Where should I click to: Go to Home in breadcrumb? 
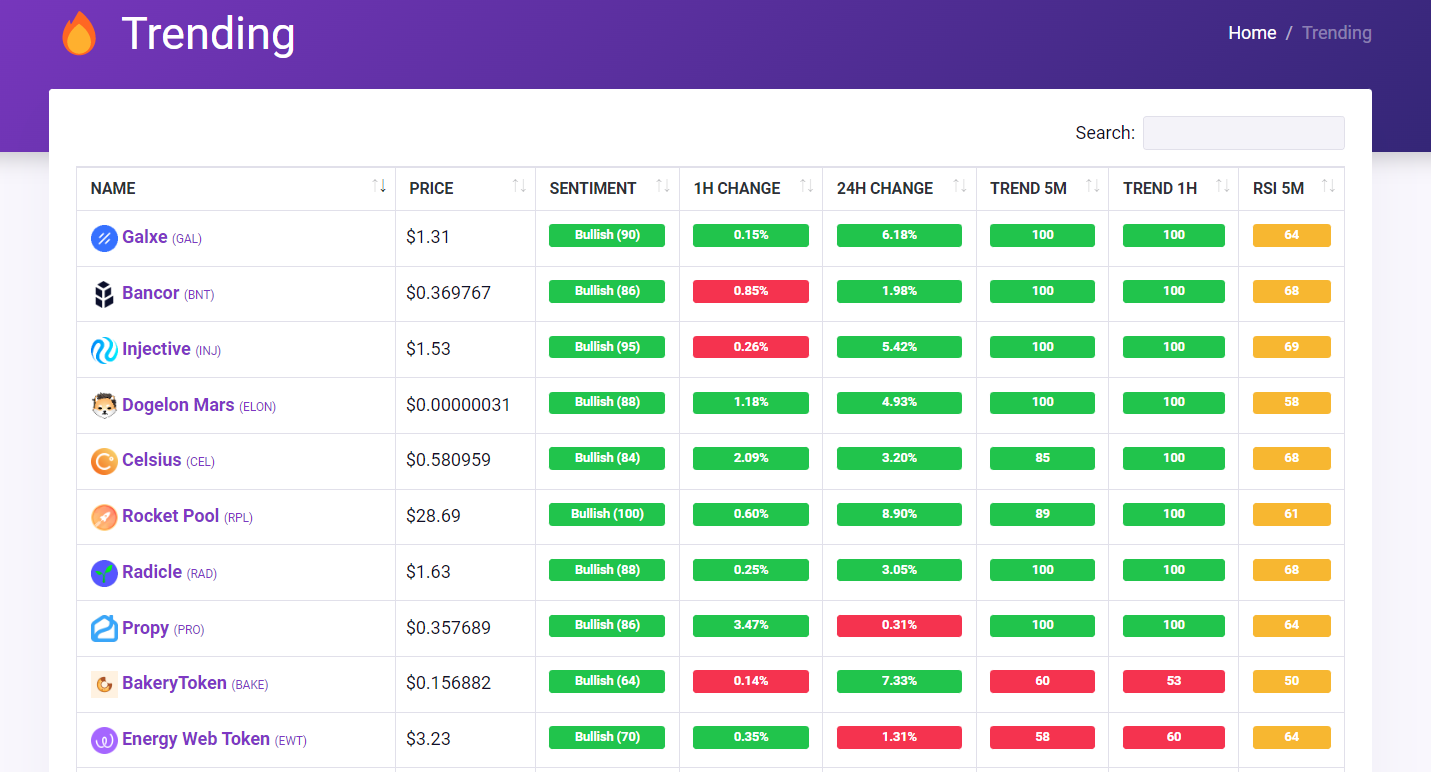point(1252,33)
